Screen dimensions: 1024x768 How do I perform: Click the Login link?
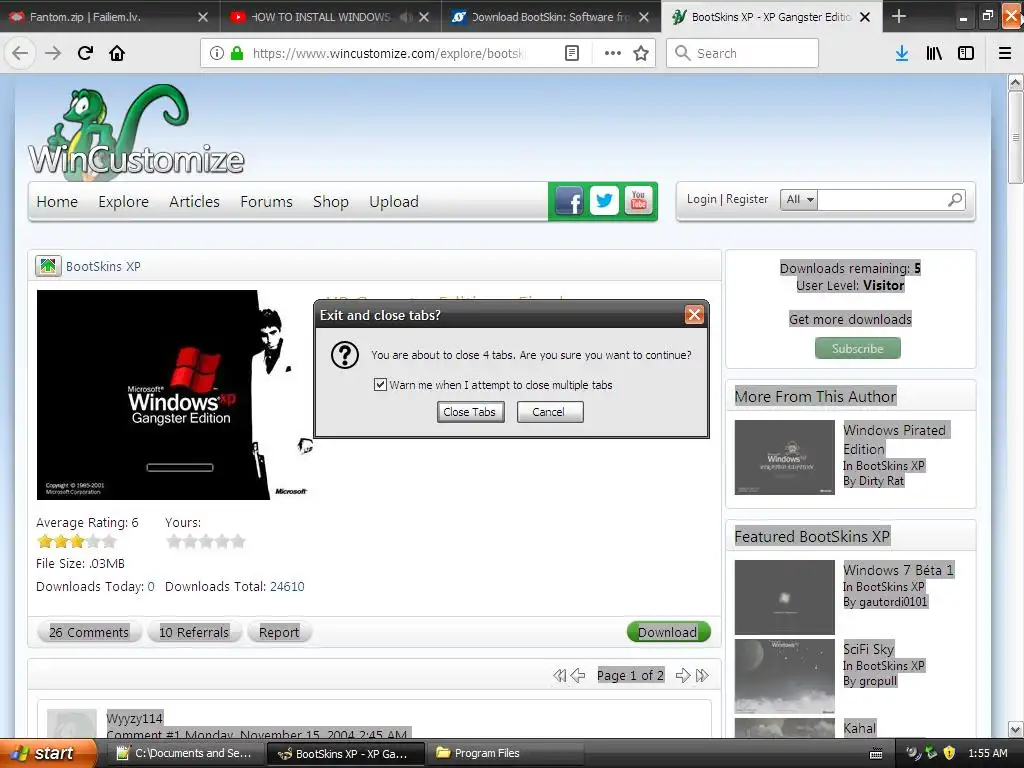click(701, 199)
